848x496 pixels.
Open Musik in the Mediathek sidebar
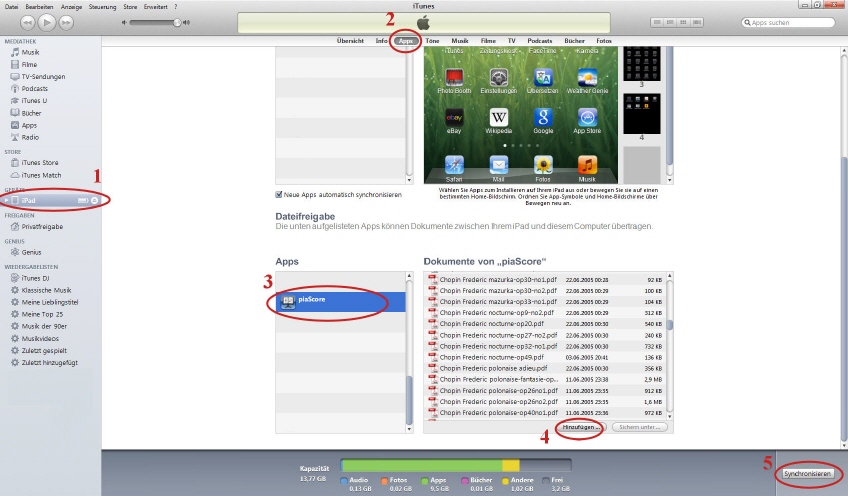tap(30, 52)
